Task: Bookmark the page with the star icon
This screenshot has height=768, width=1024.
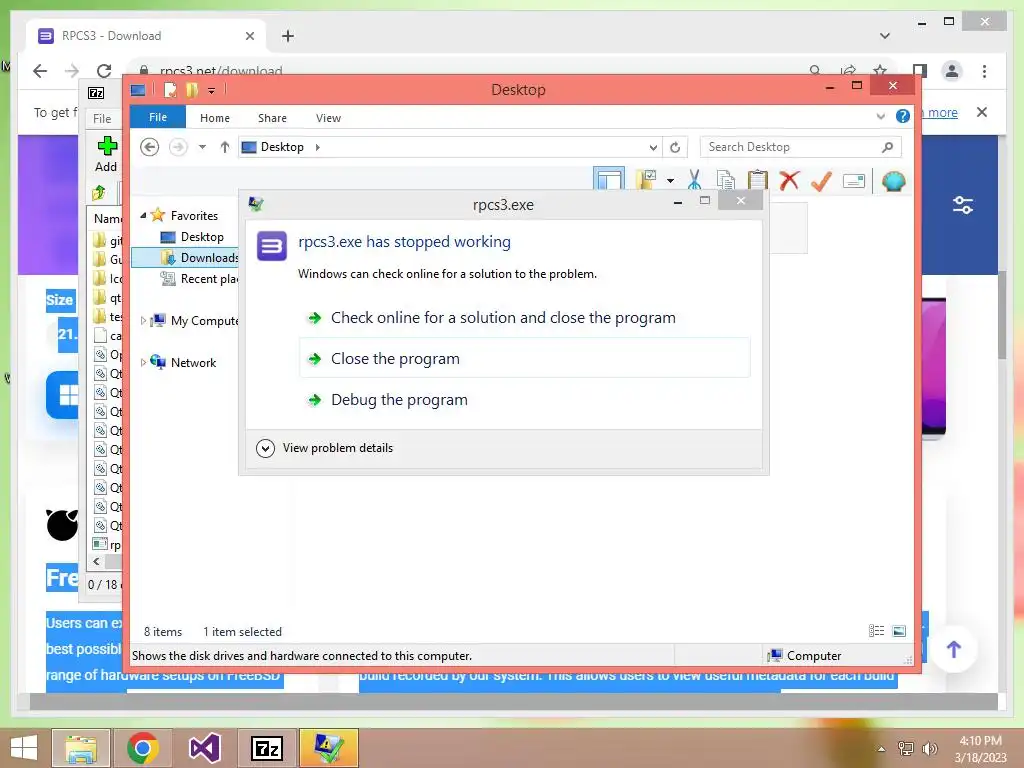Action: [880, 70]
